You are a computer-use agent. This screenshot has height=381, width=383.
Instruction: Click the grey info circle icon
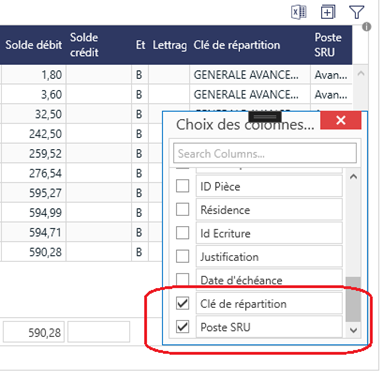click(x=367, y=27)
